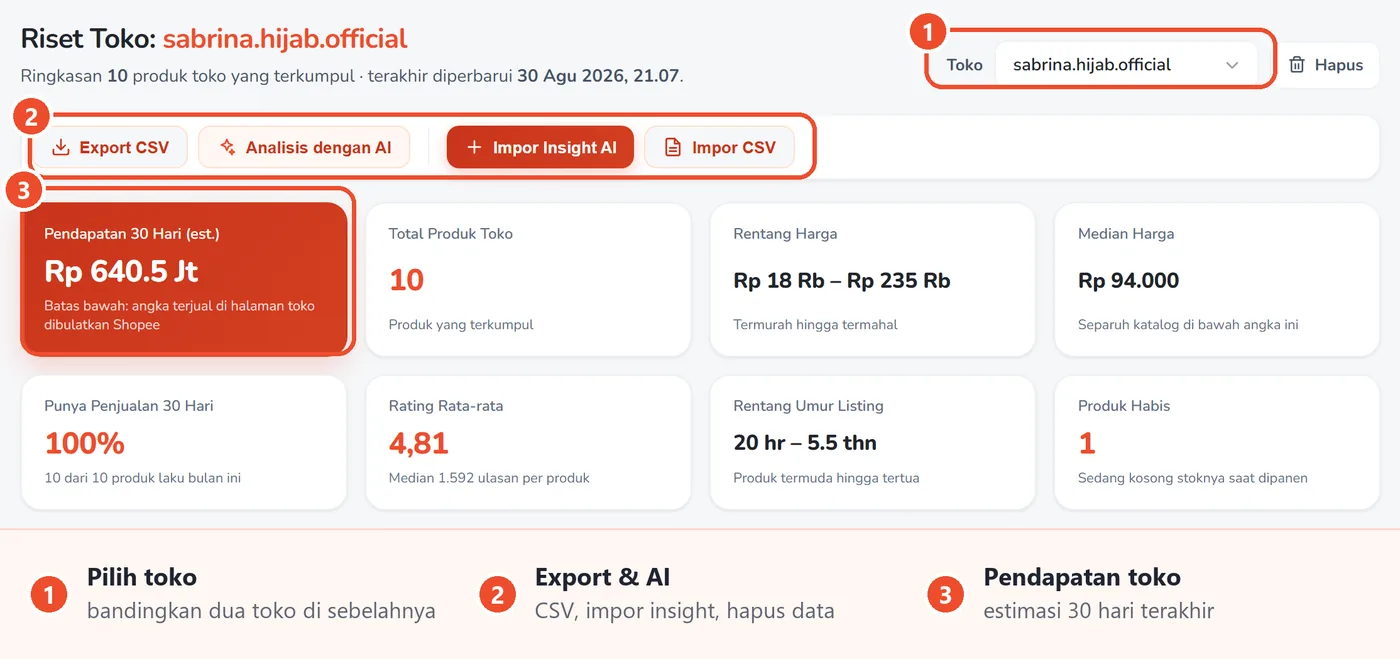Open the Pendapatan 30 Hari revenue card
The image size is (1400, 659).
(x=184, y=279)
